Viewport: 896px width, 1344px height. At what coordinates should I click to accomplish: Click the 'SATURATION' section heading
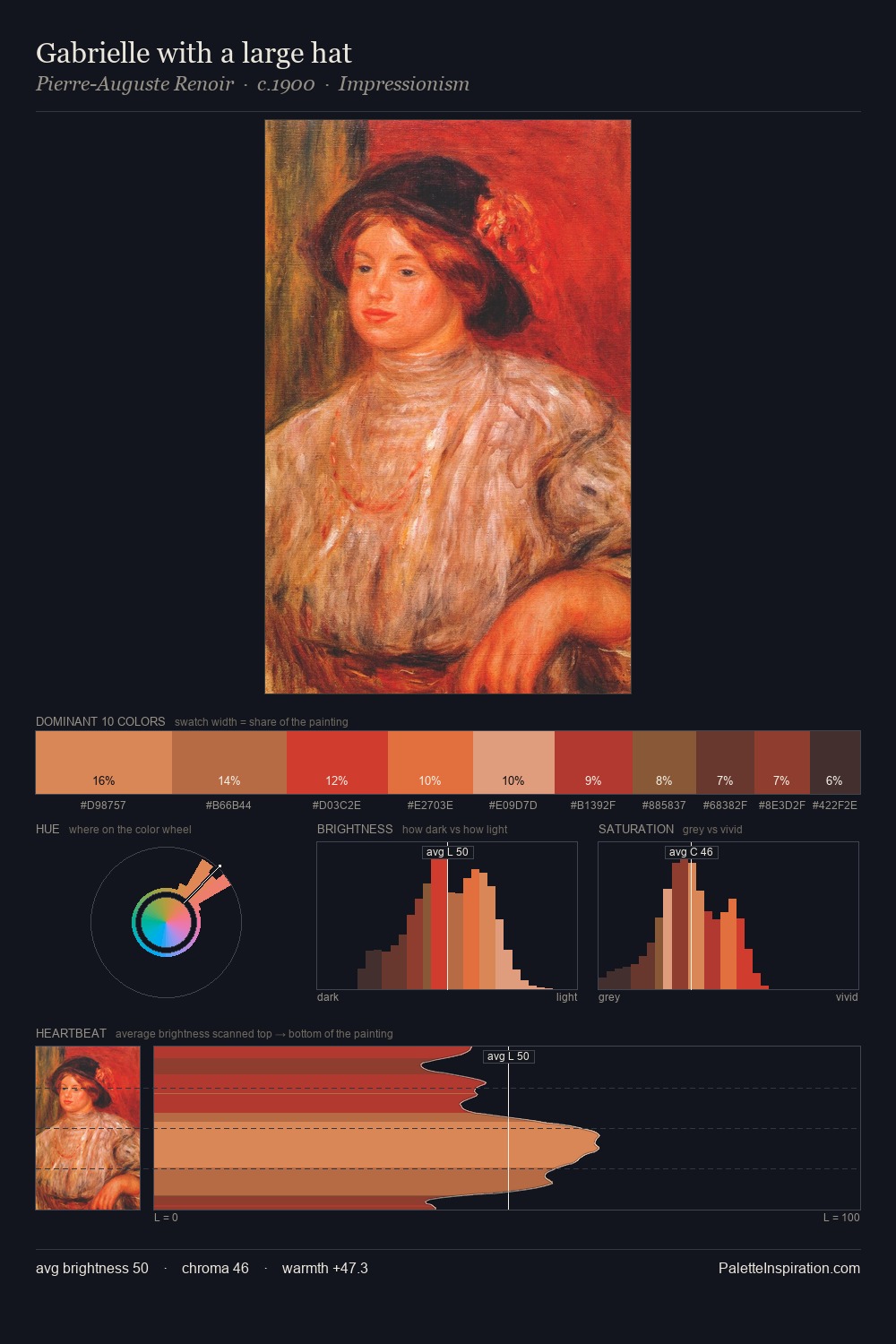point(636,829)
